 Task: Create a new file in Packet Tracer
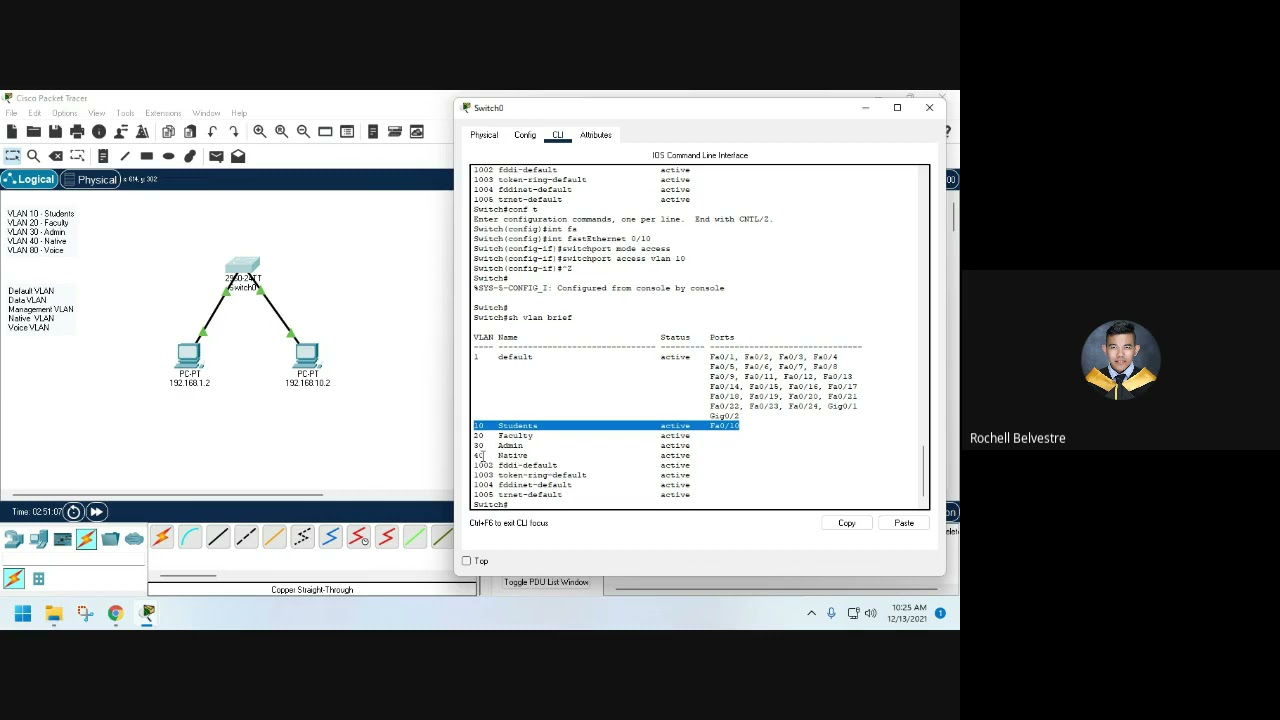(11, 132)
